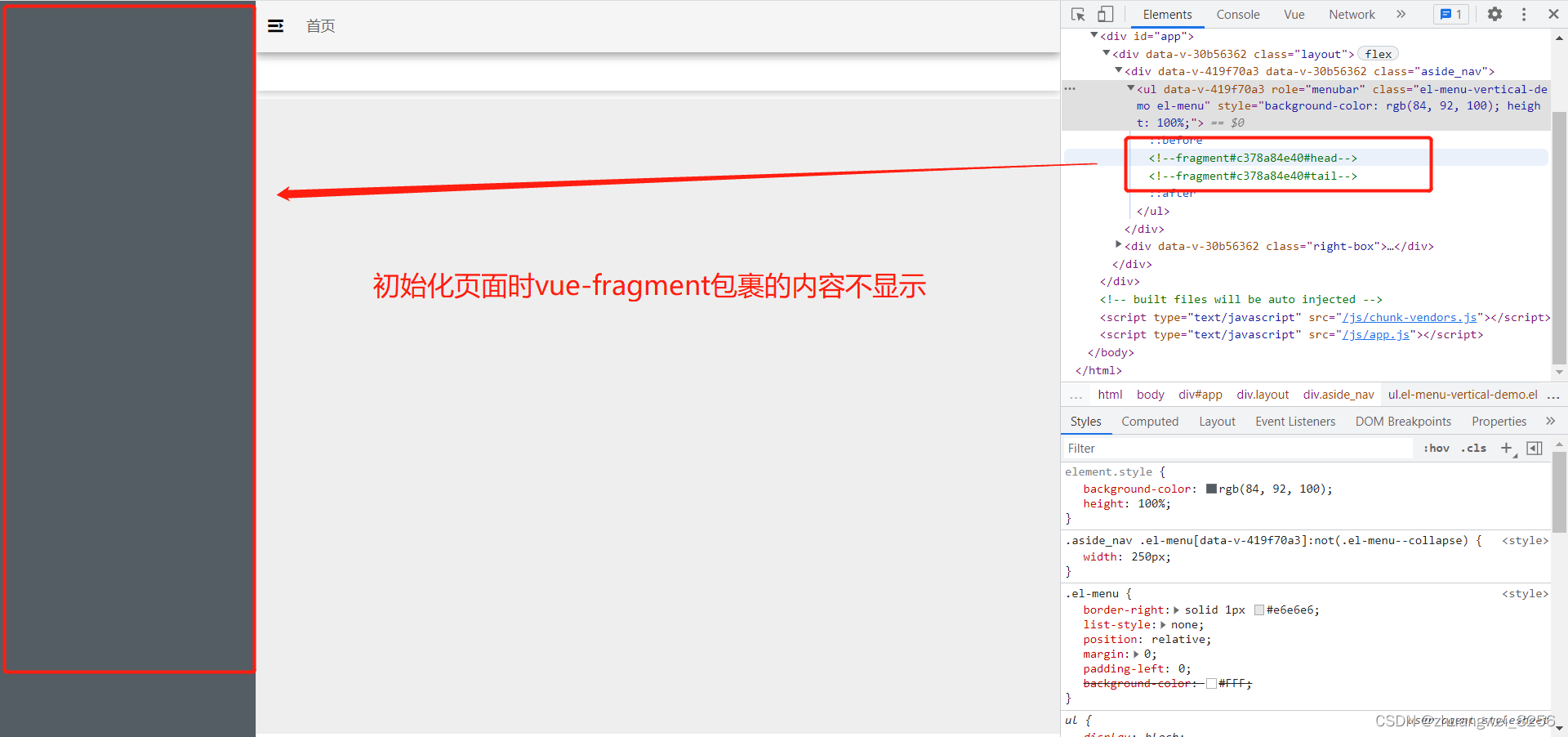
Task: Toggle the device toolbar icon
Action: pyautogui.click(x=1105, y=15)
